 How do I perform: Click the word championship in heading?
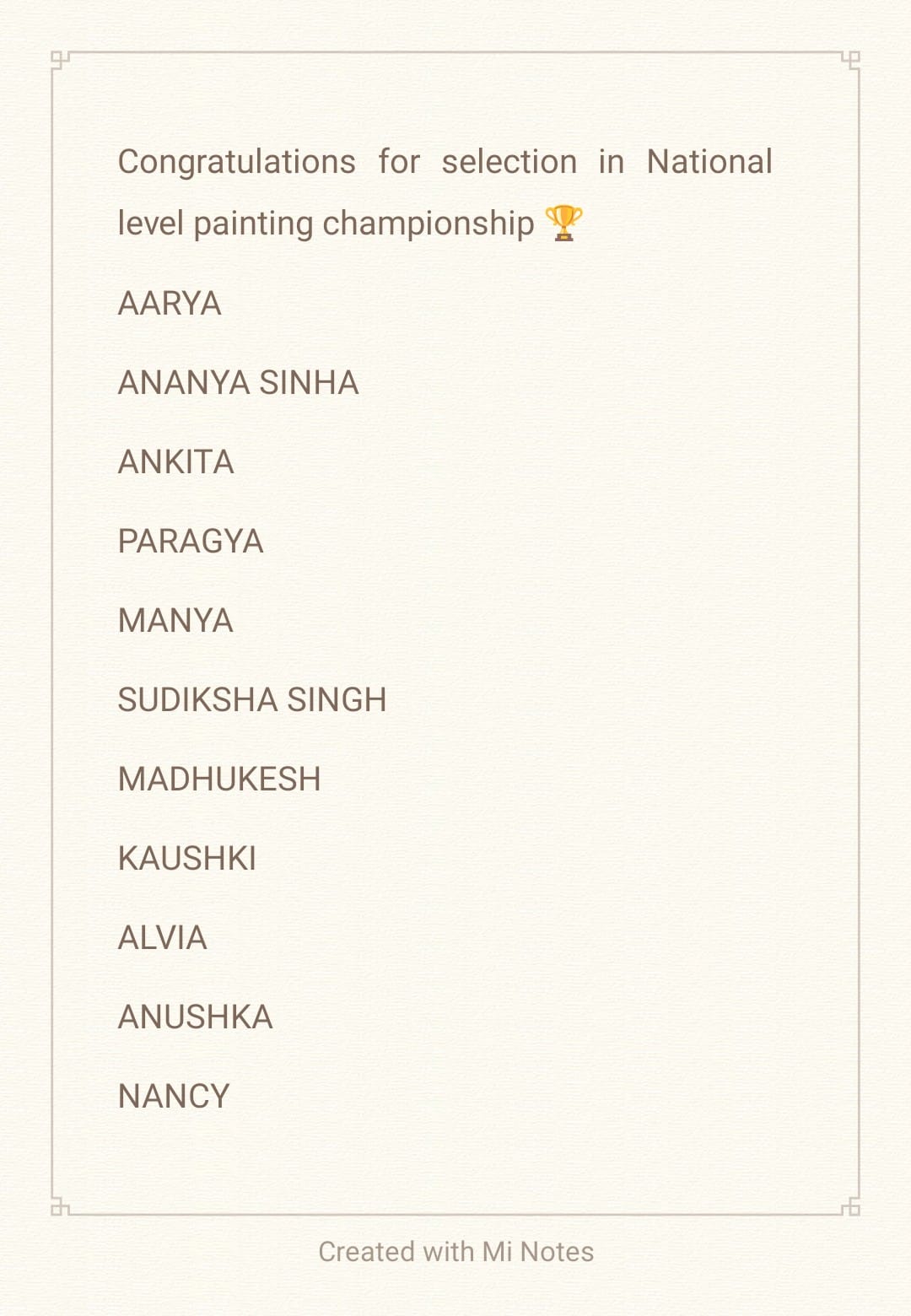pos(429,224)
